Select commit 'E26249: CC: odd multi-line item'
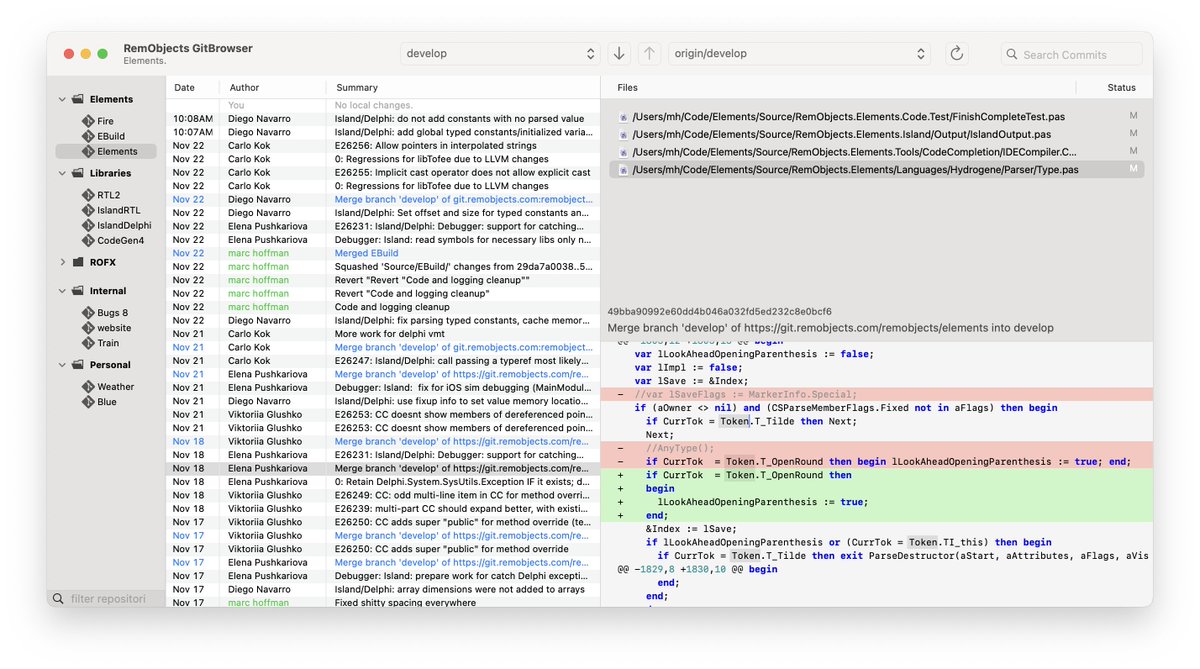This screenshot has height=669, width=1200. point(383,495)
